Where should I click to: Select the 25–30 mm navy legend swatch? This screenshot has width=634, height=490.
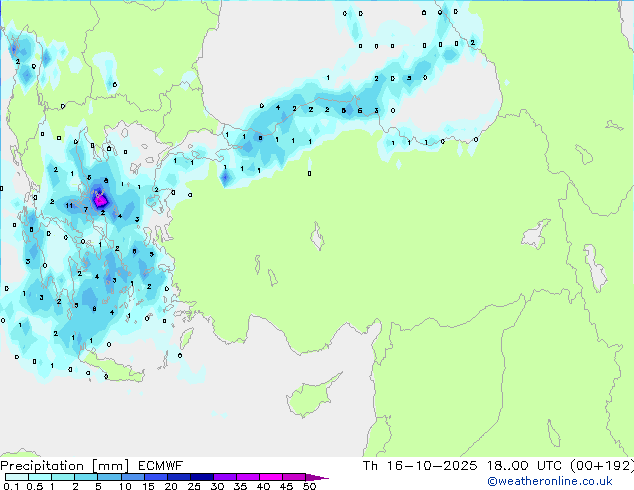pyautogui.click(x=201, y=477)
